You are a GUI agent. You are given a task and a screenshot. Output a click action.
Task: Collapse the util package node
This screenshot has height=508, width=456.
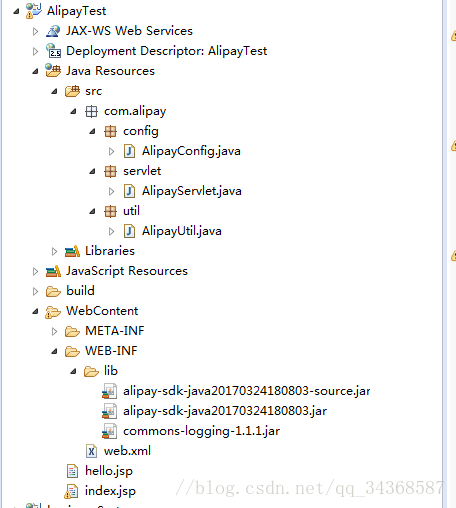click(92, 212)
